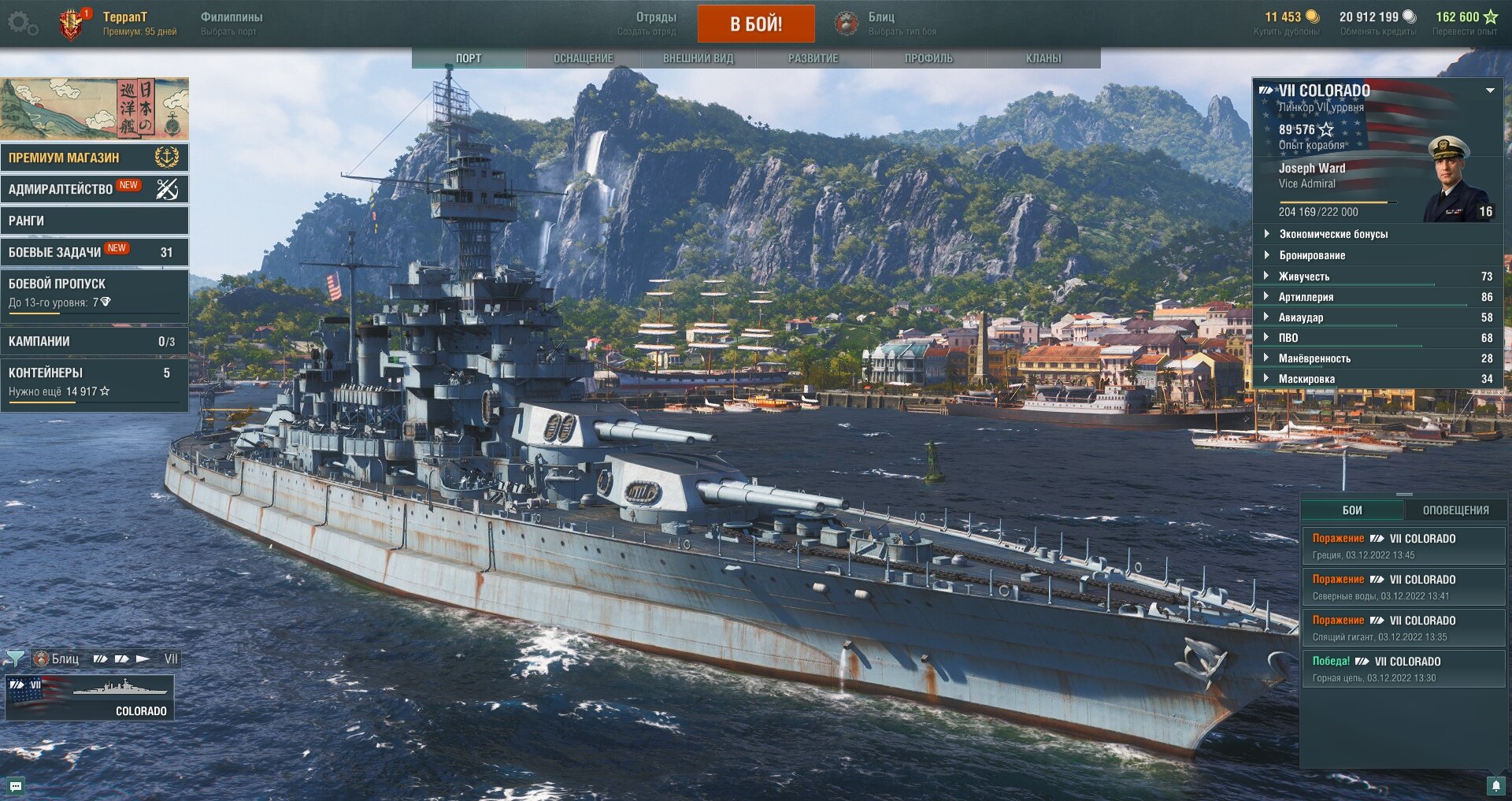Open the chat icon at bottom left
Image resolution: width=1512 pixels, height=801 pixels.
pos(15,786)
